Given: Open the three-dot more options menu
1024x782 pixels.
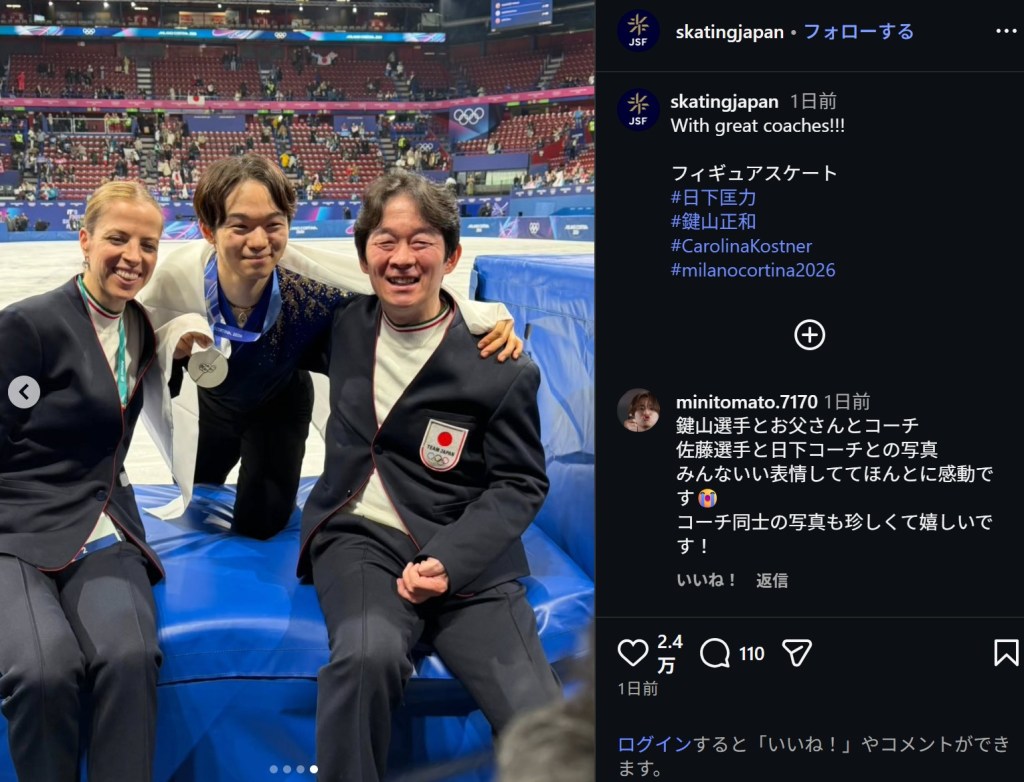Looking at the screenshot, I should (1006, 31).
